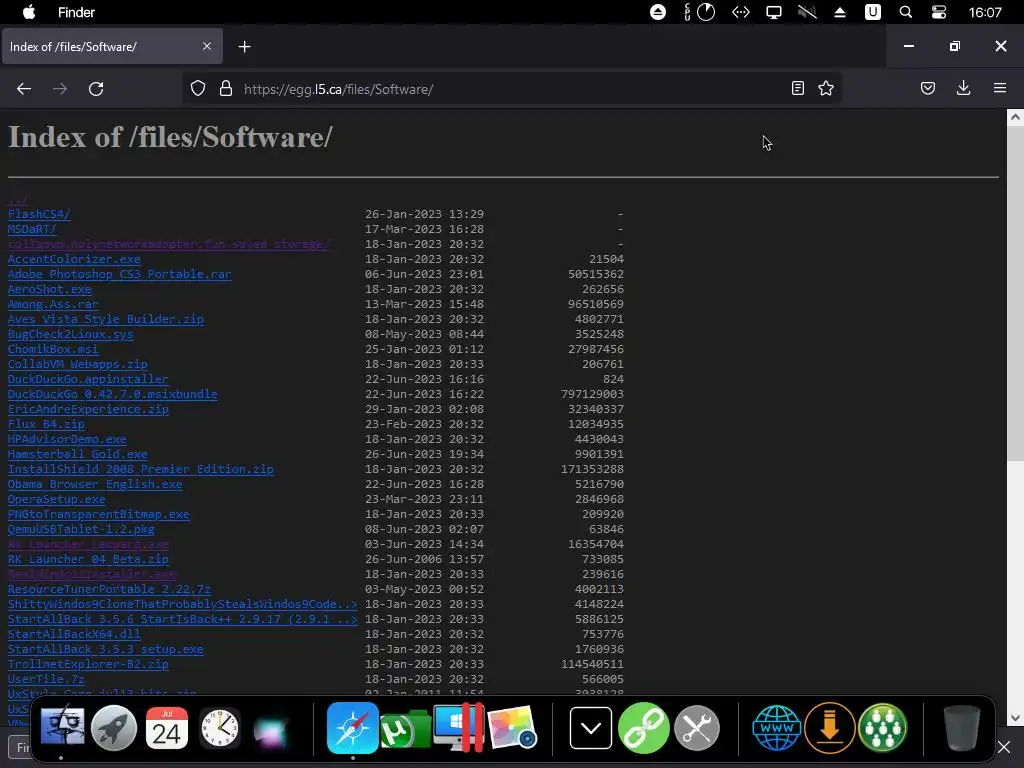This screenshot has width=1024, height=768.
Task: Click the CollabVM Webapps.zip link
Action: pos(78,364)
